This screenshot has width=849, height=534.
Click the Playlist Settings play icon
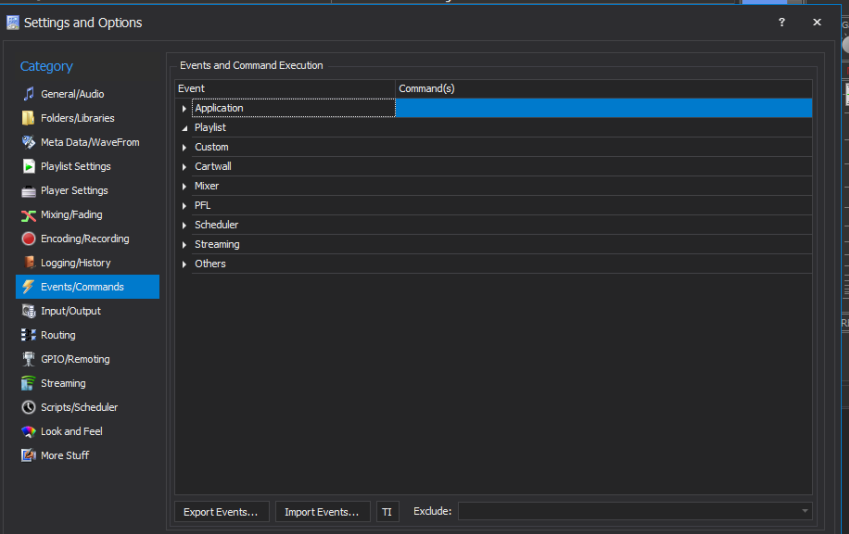(28, 166)
